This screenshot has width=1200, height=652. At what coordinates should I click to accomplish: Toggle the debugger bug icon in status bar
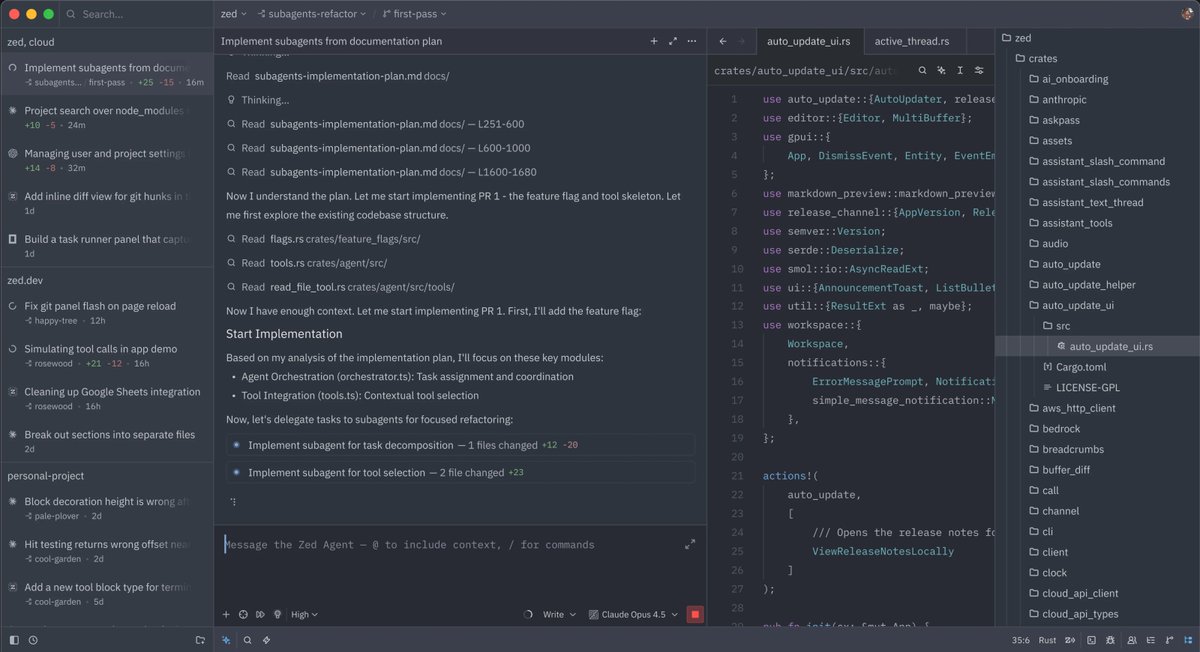pos(1110,640)
